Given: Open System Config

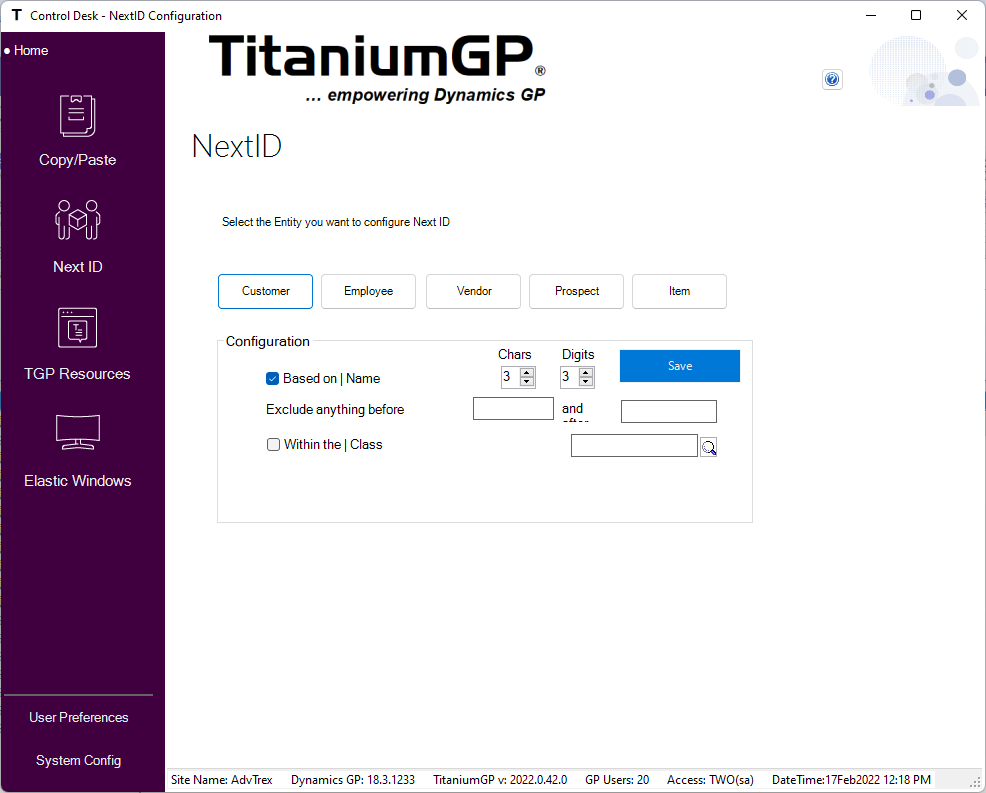Looking at the screenshot, I should 79,760.
